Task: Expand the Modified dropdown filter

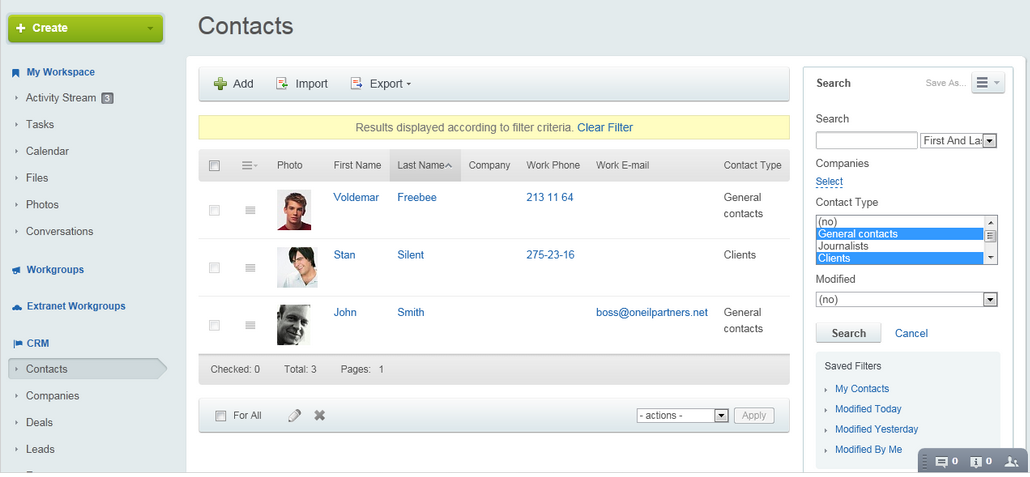Action: point(907,300)
